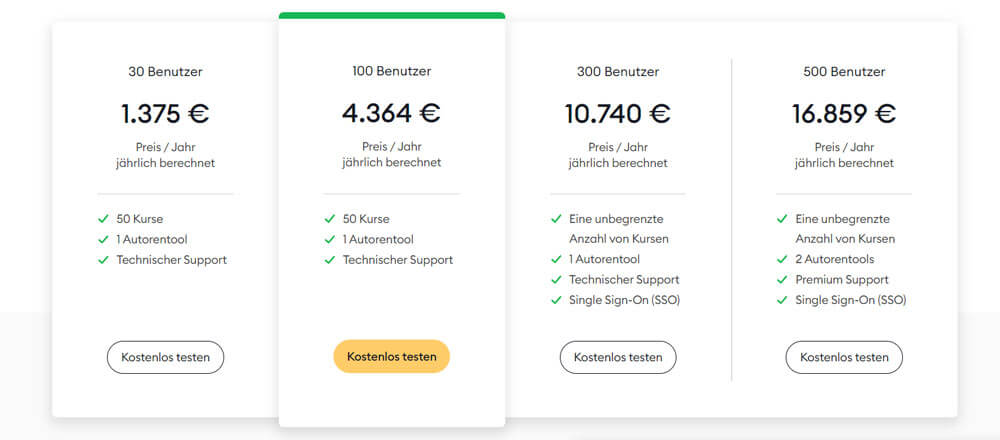
Task: Click the 30 Benutzer plan heading
Action: pos(165,72)
